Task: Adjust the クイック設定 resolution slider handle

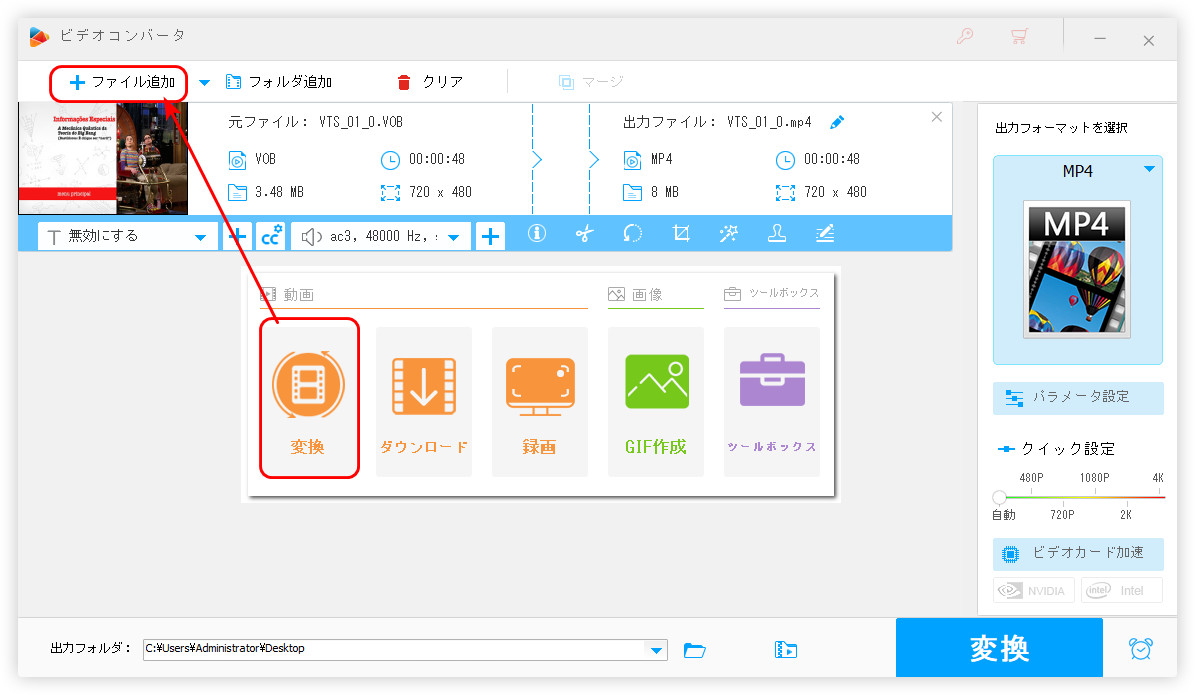Action: pyautogui.click(x=999, y=498)
